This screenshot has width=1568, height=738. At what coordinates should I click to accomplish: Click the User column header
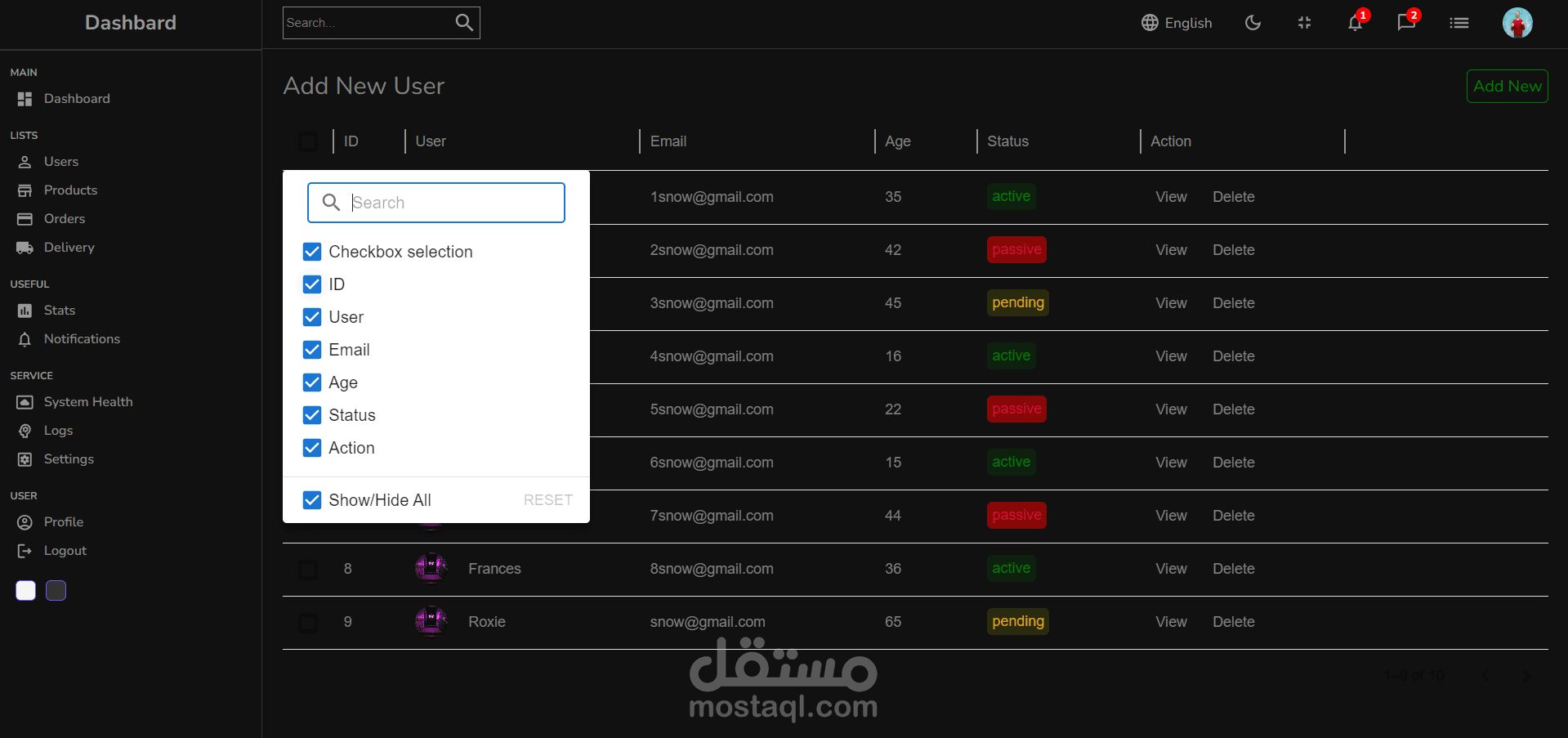point(431,141)
